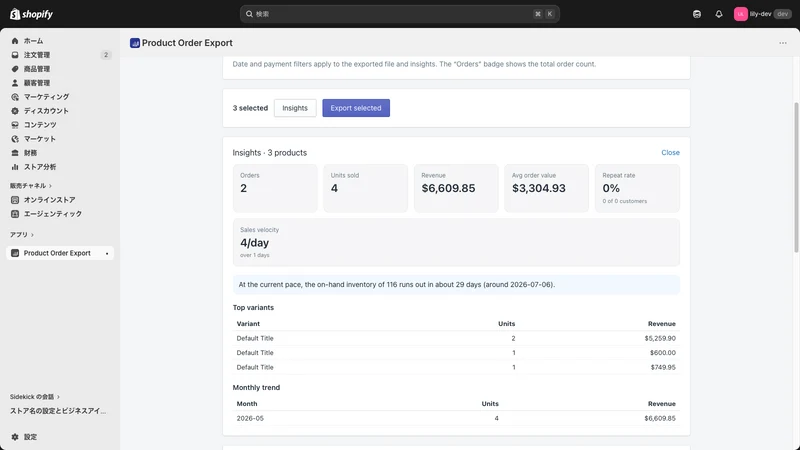800x450 pixels.
Task: Expand the Sidekick の会話 section
Action: click(35, 396)
